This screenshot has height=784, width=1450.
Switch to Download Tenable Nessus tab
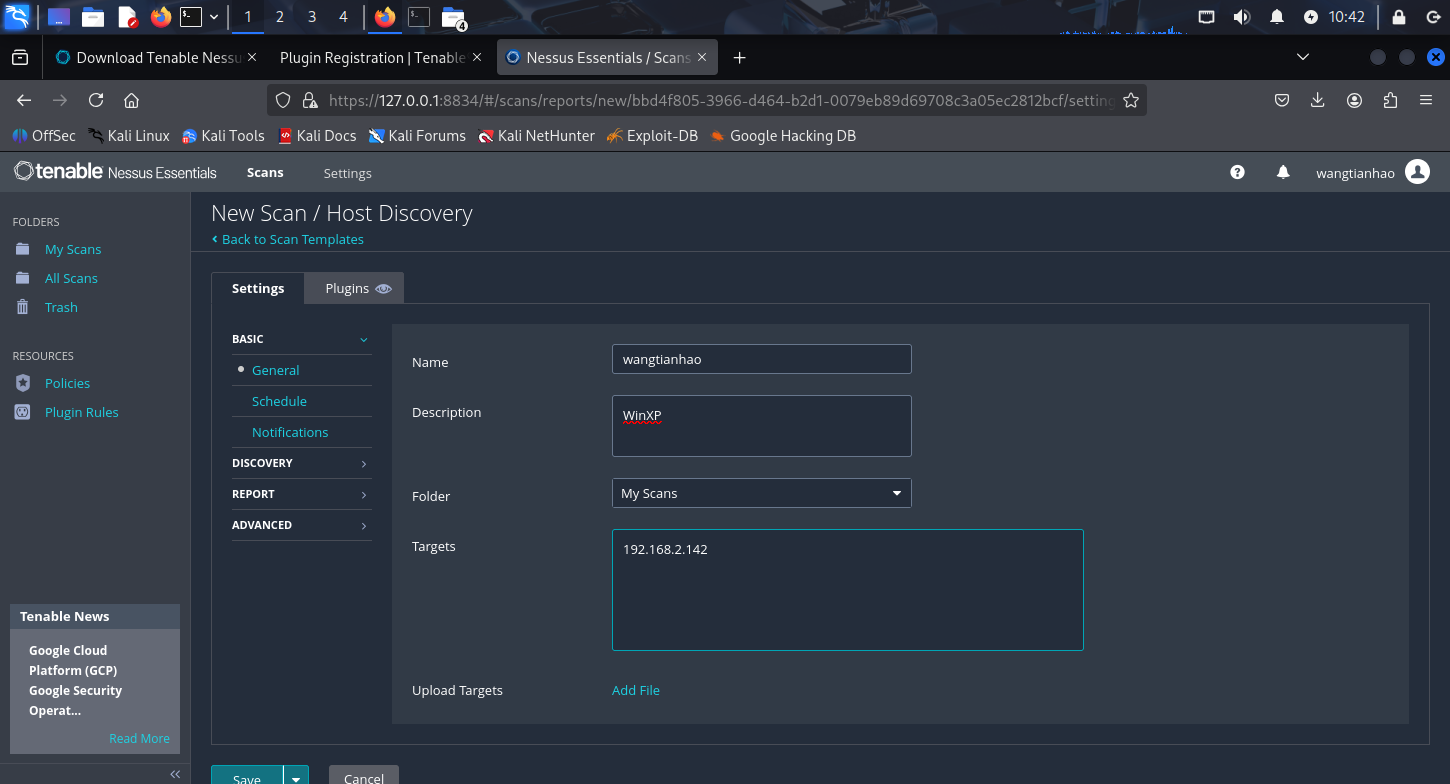pos(155,58)
